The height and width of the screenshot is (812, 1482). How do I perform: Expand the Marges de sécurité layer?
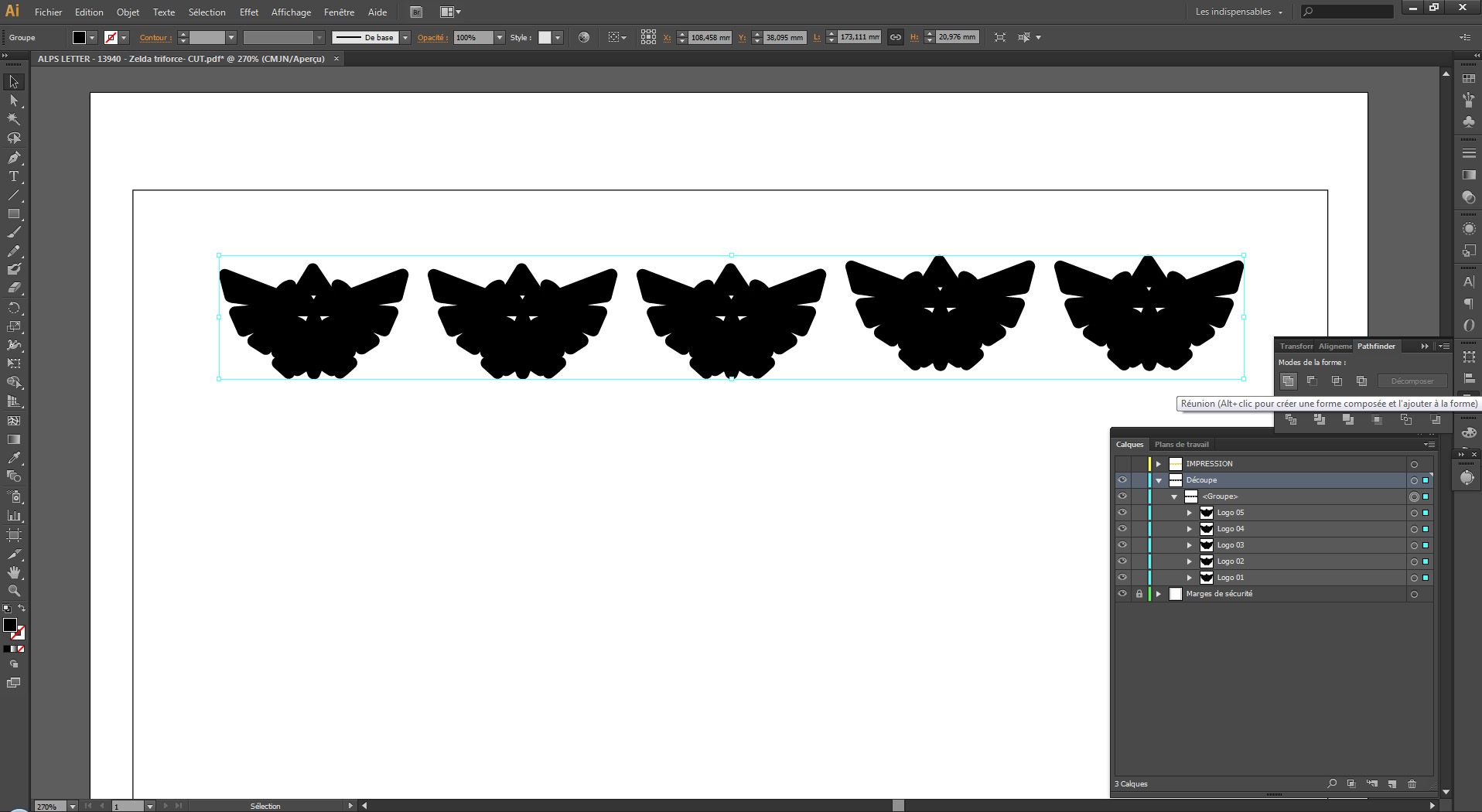click(x=1159, y=594)
